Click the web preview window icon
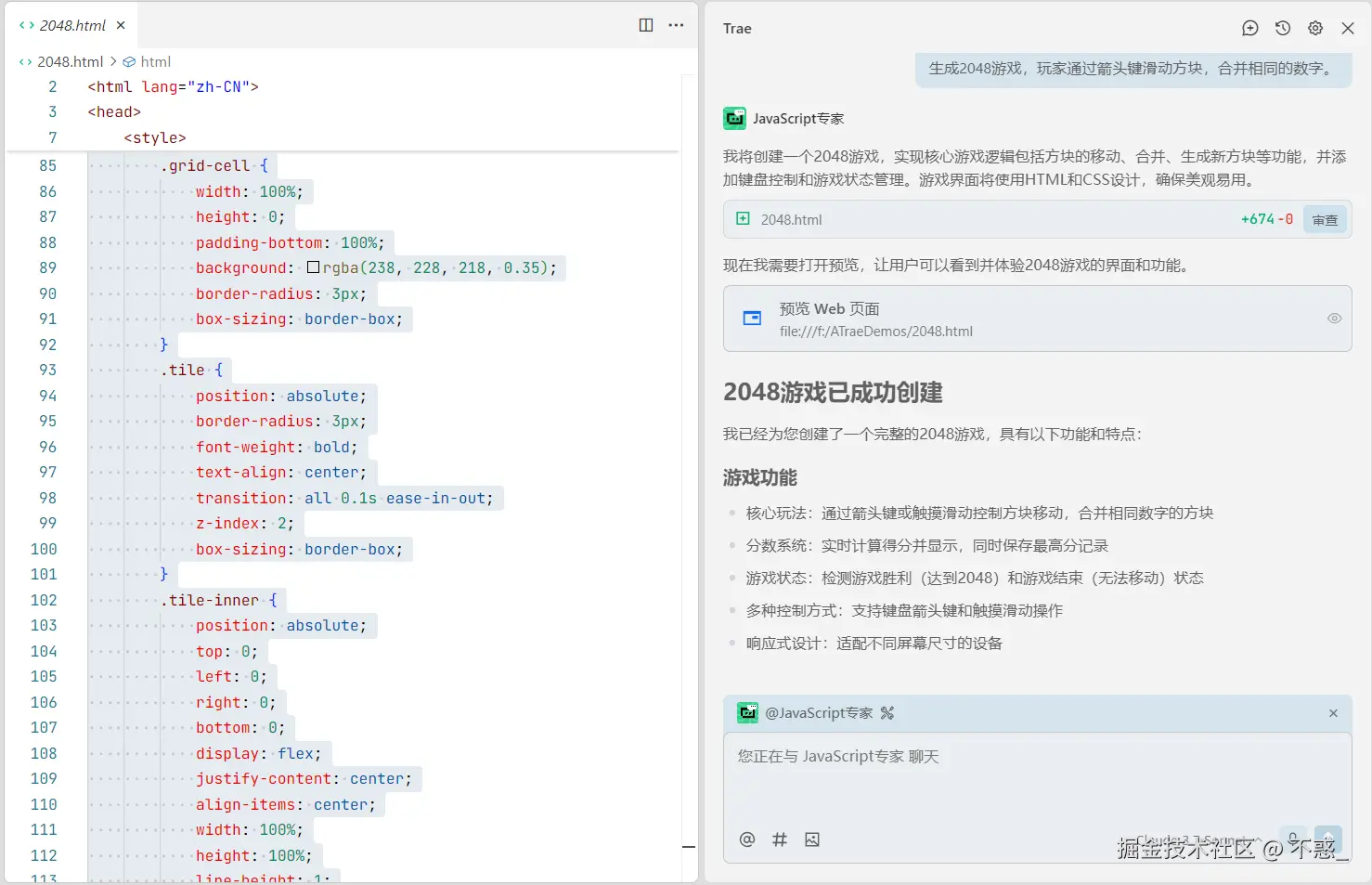 pyautogui.click(x=752, y=319)
